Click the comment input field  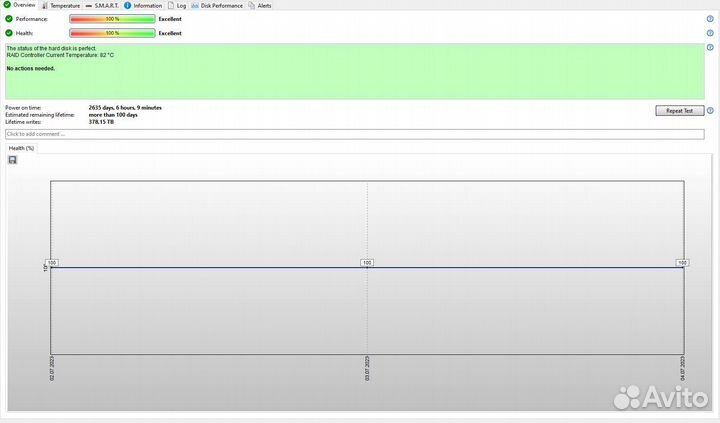pyautogui.click(x=353, y=133)
